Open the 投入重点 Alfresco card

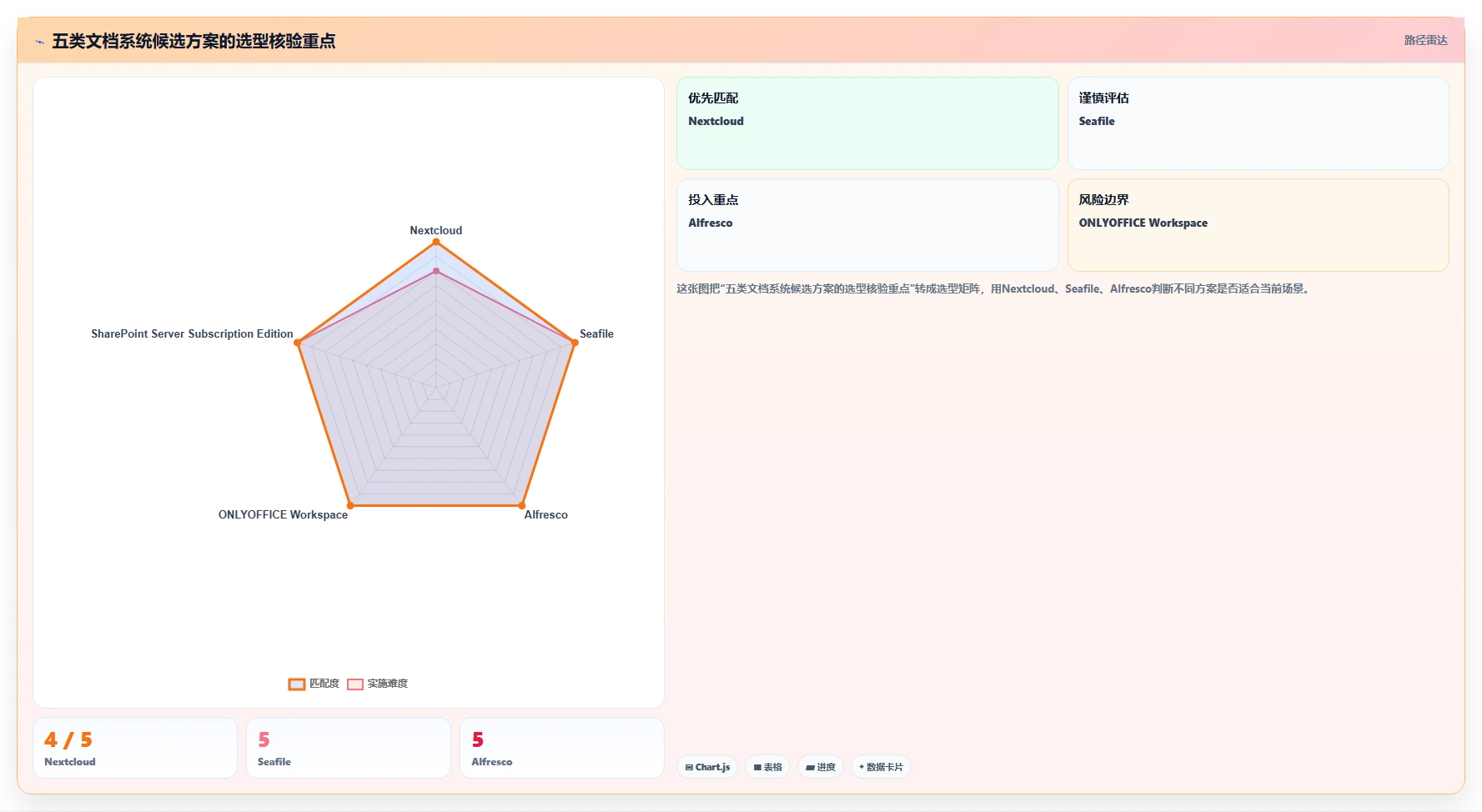tap(867, 225)
